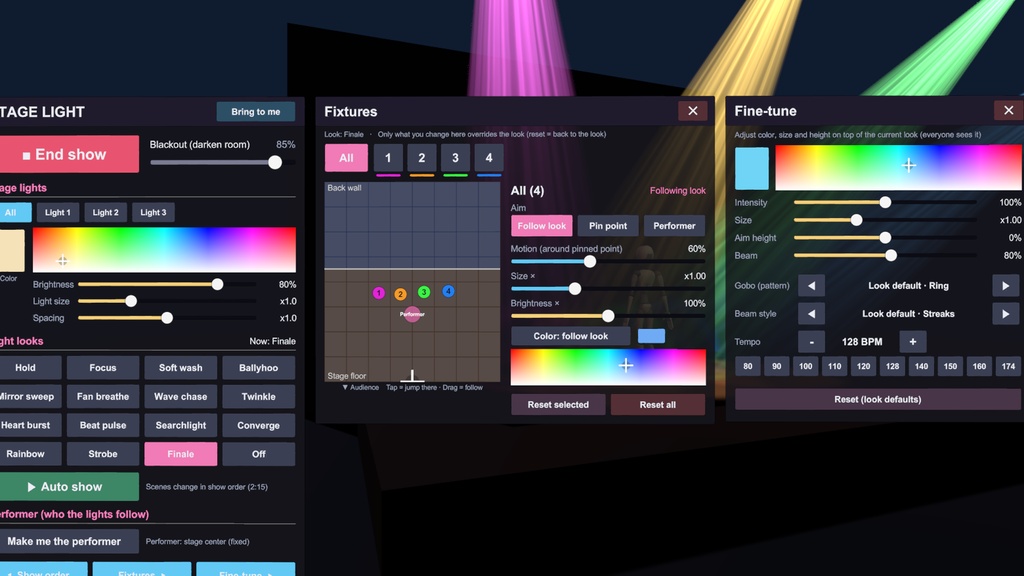Click the Aim height slider handle

tap(885, 238)
